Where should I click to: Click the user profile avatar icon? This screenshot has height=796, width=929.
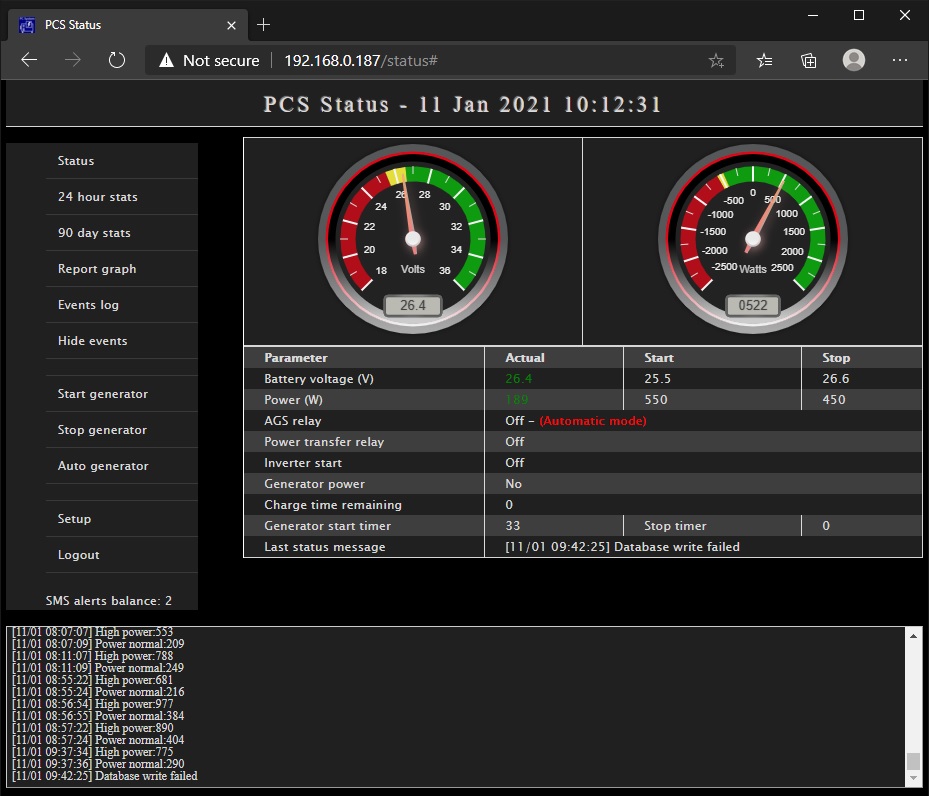click(854, 60)
